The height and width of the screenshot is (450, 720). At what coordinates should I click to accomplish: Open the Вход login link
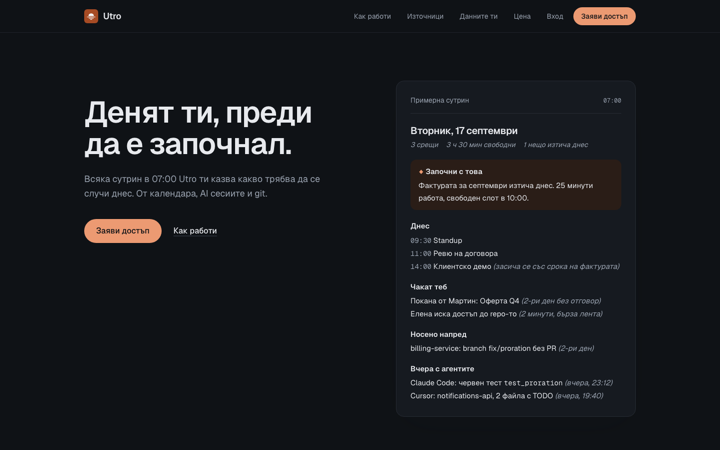tap(555, 17)
